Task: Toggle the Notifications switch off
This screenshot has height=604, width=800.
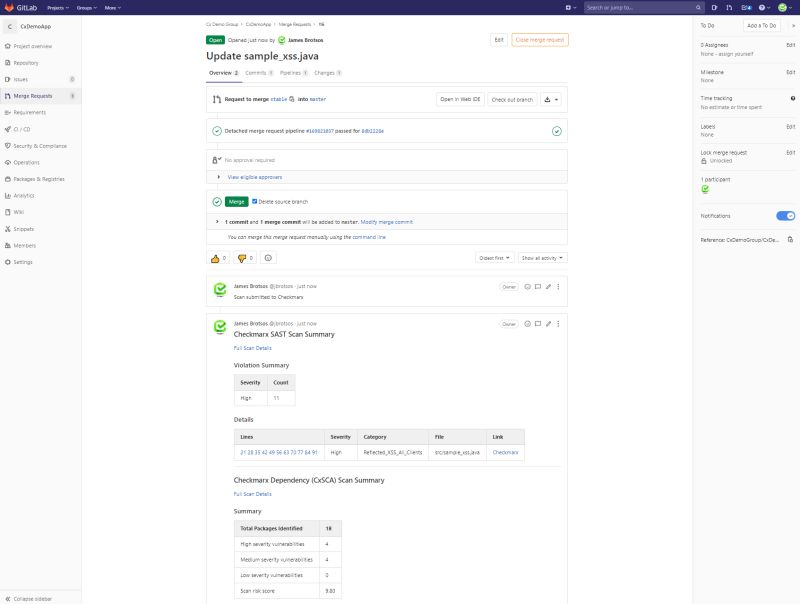Action: [783, 215]
